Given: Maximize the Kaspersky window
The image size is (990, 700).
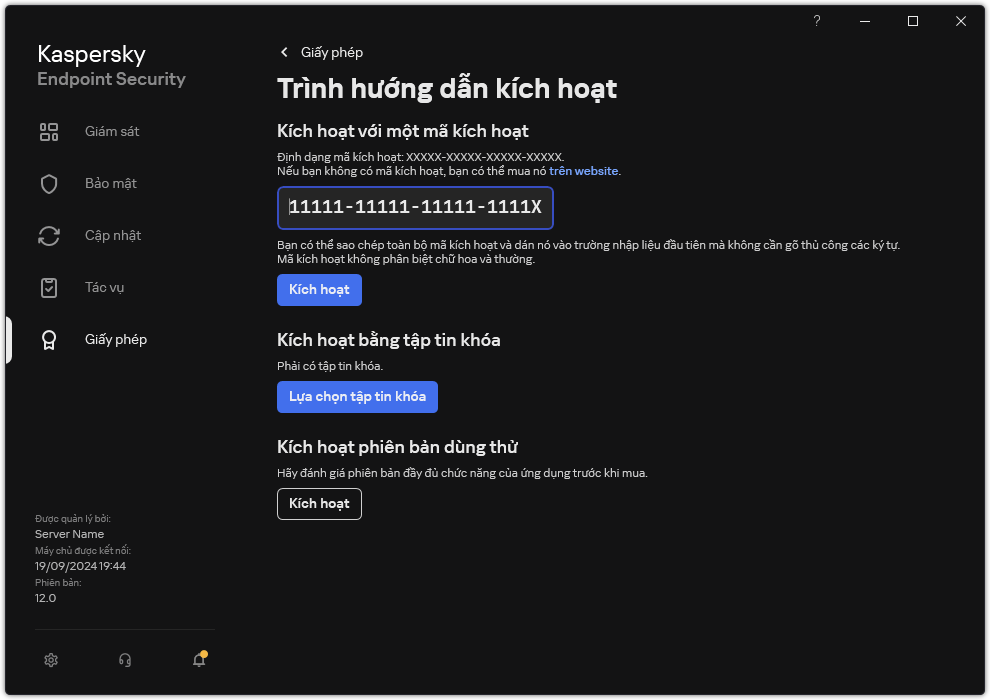Looking at the screenshot, I should [913, 21].
